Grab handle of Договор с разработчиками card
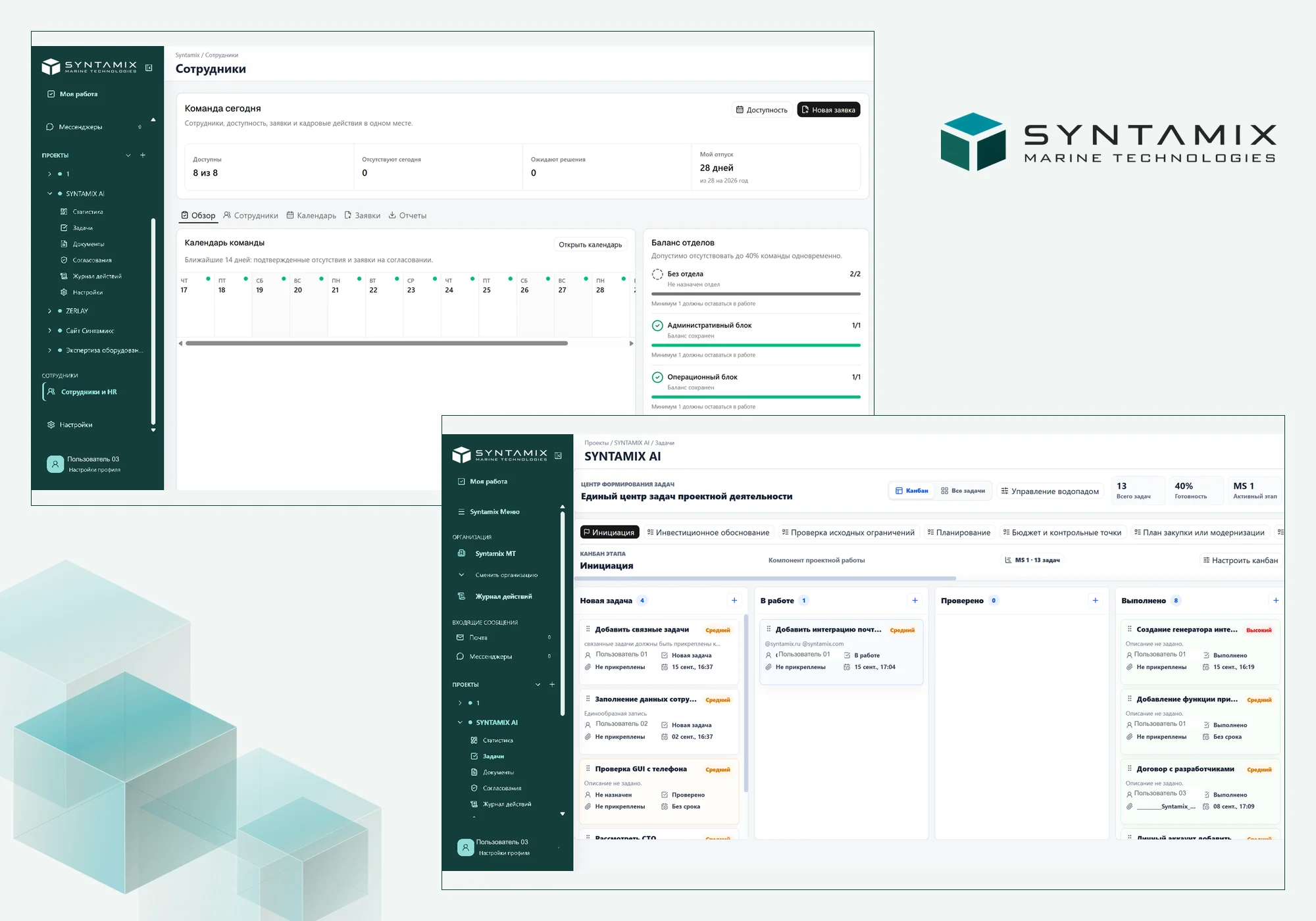1316x921 pixels. click(1129, 768)
